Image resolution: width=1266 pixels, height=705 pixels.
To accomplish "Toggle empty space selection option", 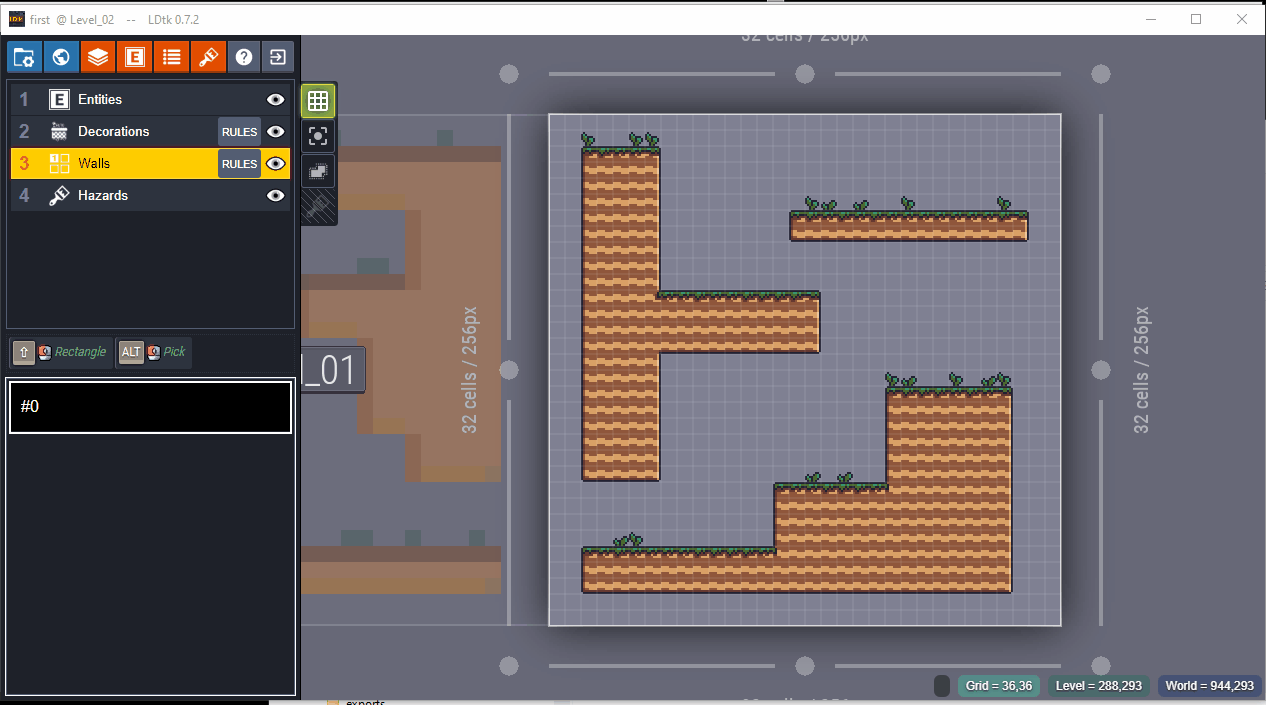I will point(318,172).
